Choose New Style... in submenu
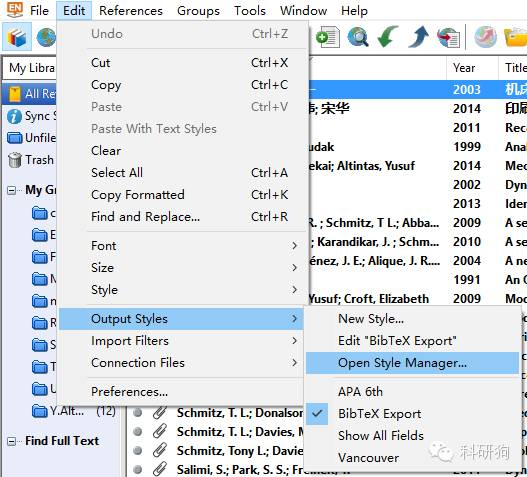The width and height of the screenshot is (527, 477). (412, 319)
